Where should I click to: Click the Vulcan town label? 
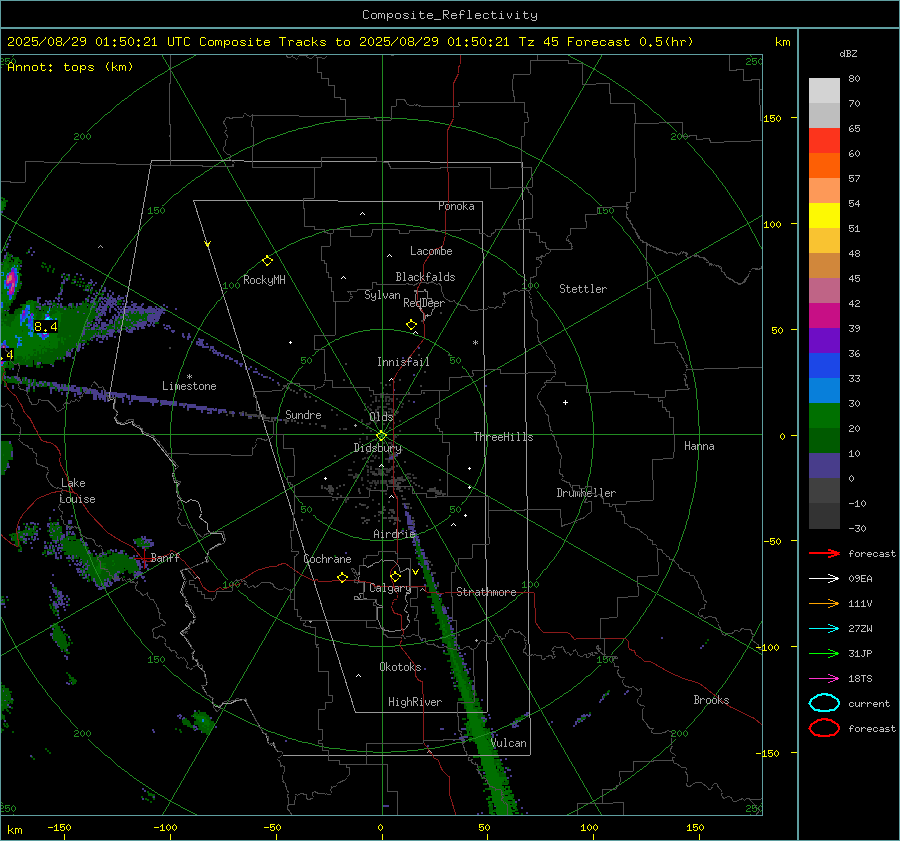point(509,743)
